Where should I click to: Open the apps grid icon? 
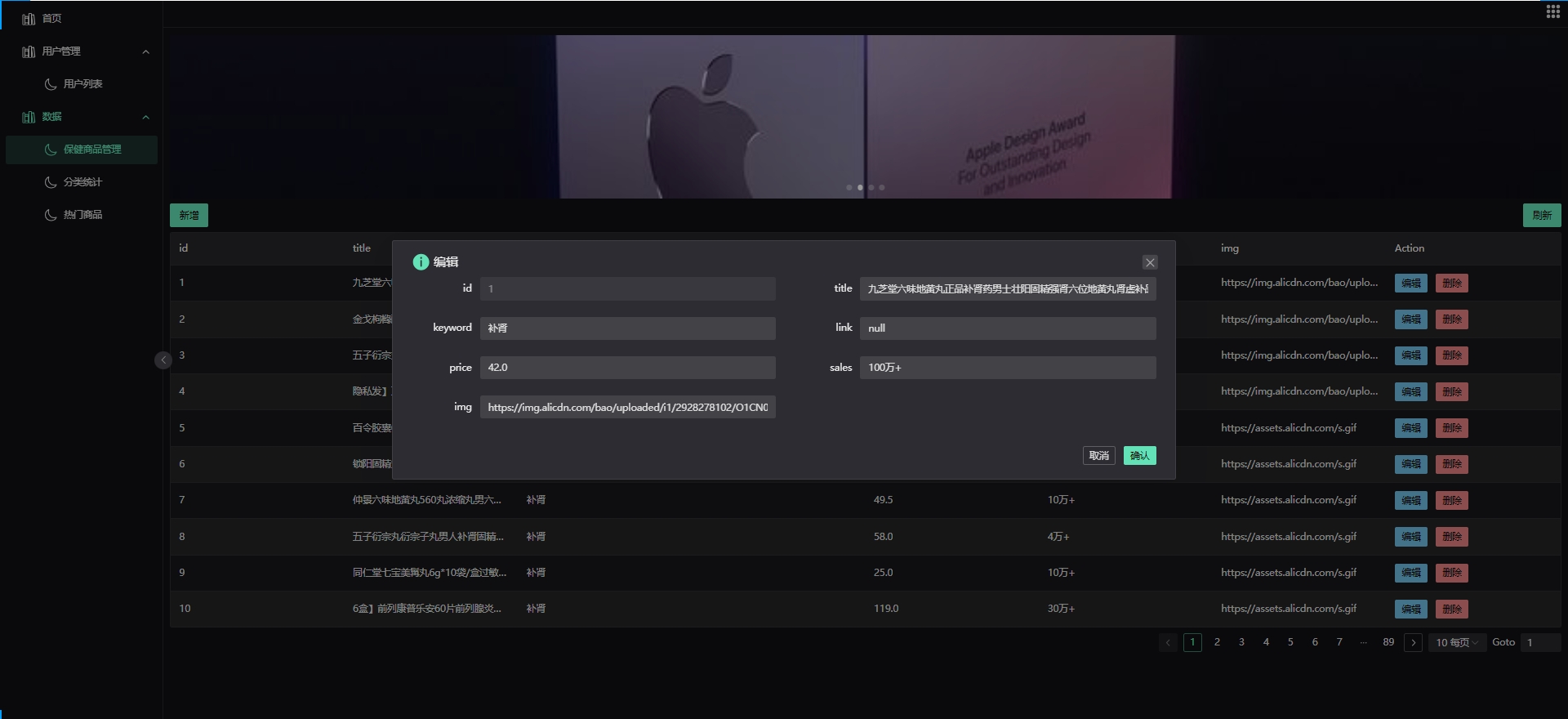(x=1552, y=11)
